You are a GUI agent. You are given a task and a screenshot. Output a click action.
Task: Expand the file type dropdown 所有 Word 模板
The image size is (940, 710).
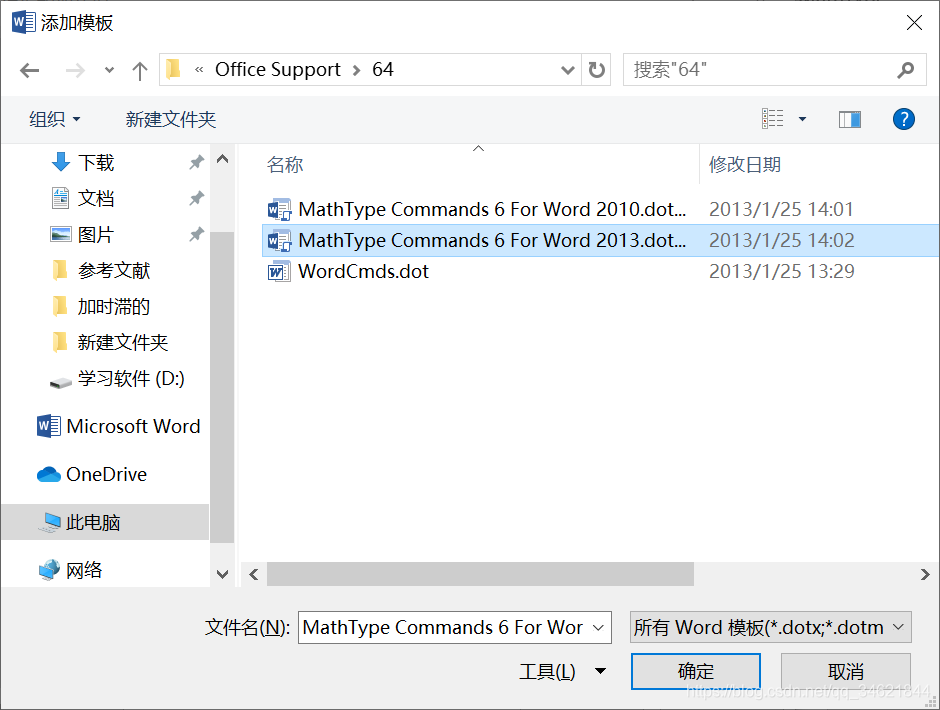click(770, 627)
